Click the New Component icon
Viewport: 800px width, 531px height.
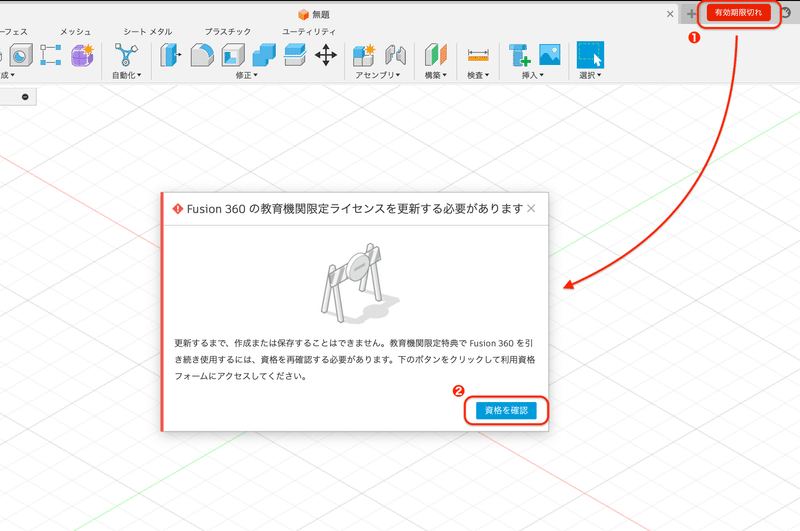click(364, 55)
